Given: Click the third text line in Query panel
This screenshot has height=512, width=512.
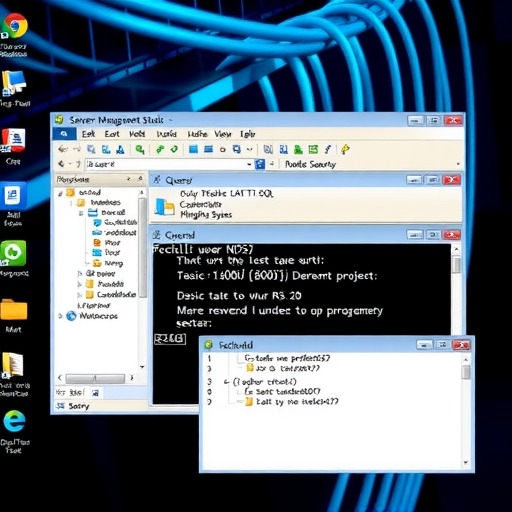Looking at the screenshot, I should coord(206,214).
